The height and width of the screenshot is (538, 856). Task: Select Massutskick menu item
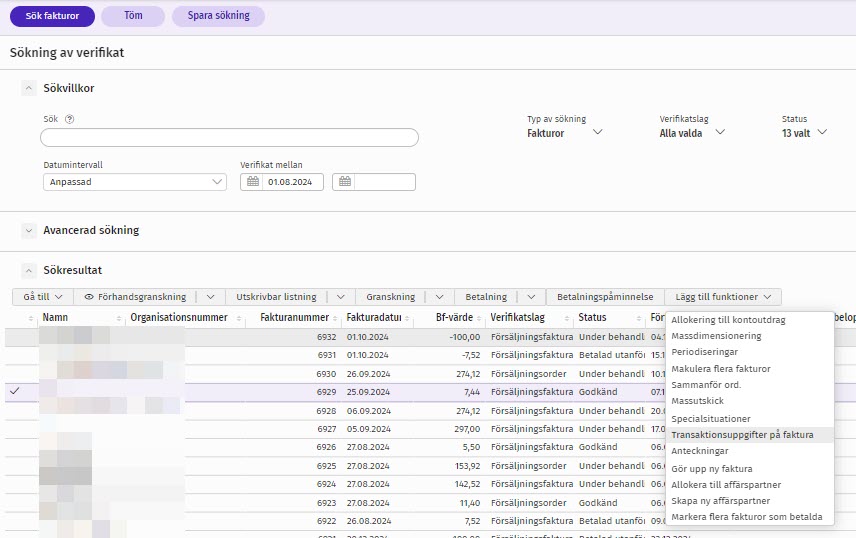click(697, 401)
